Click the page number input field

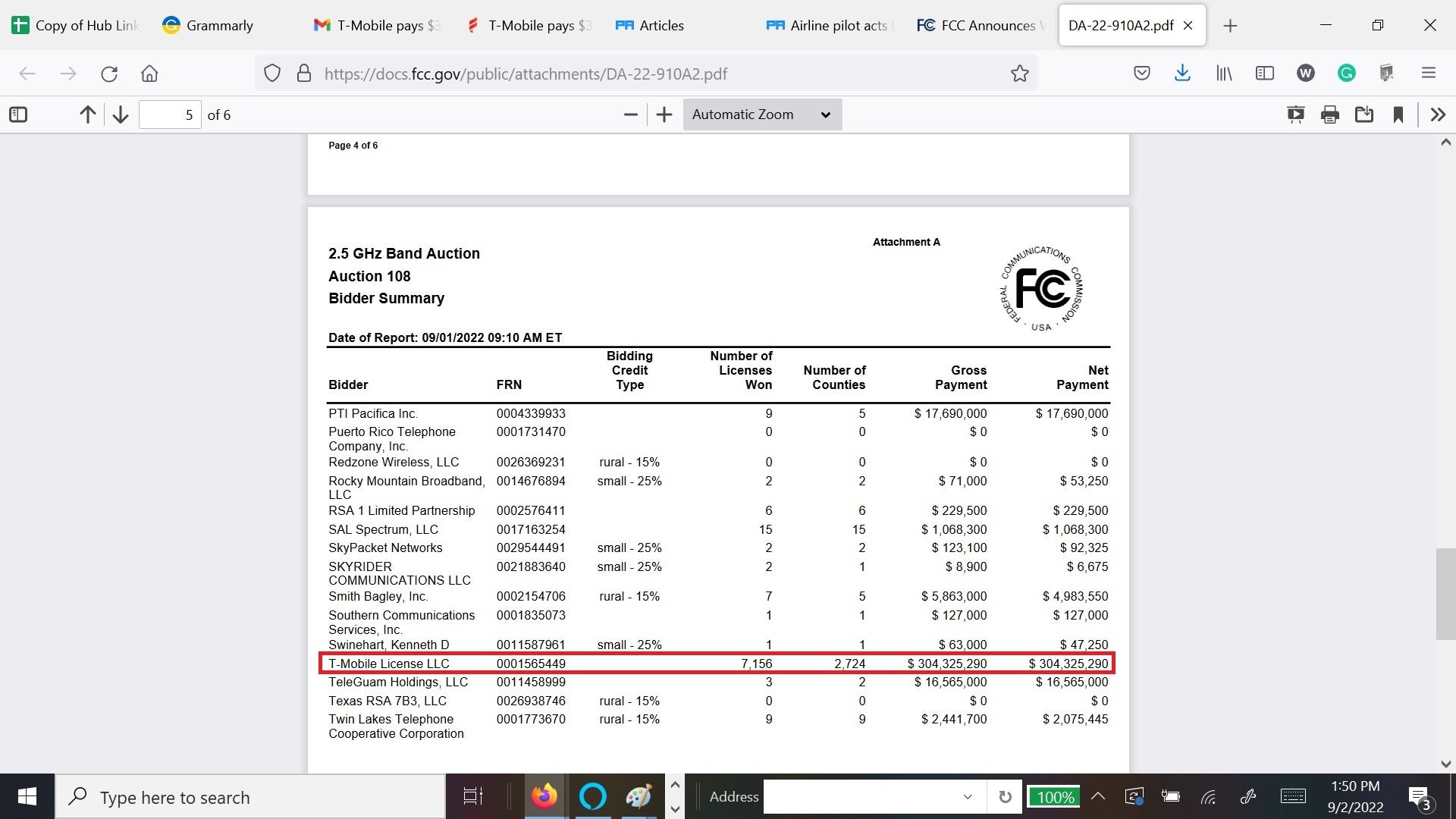(170, 115)
